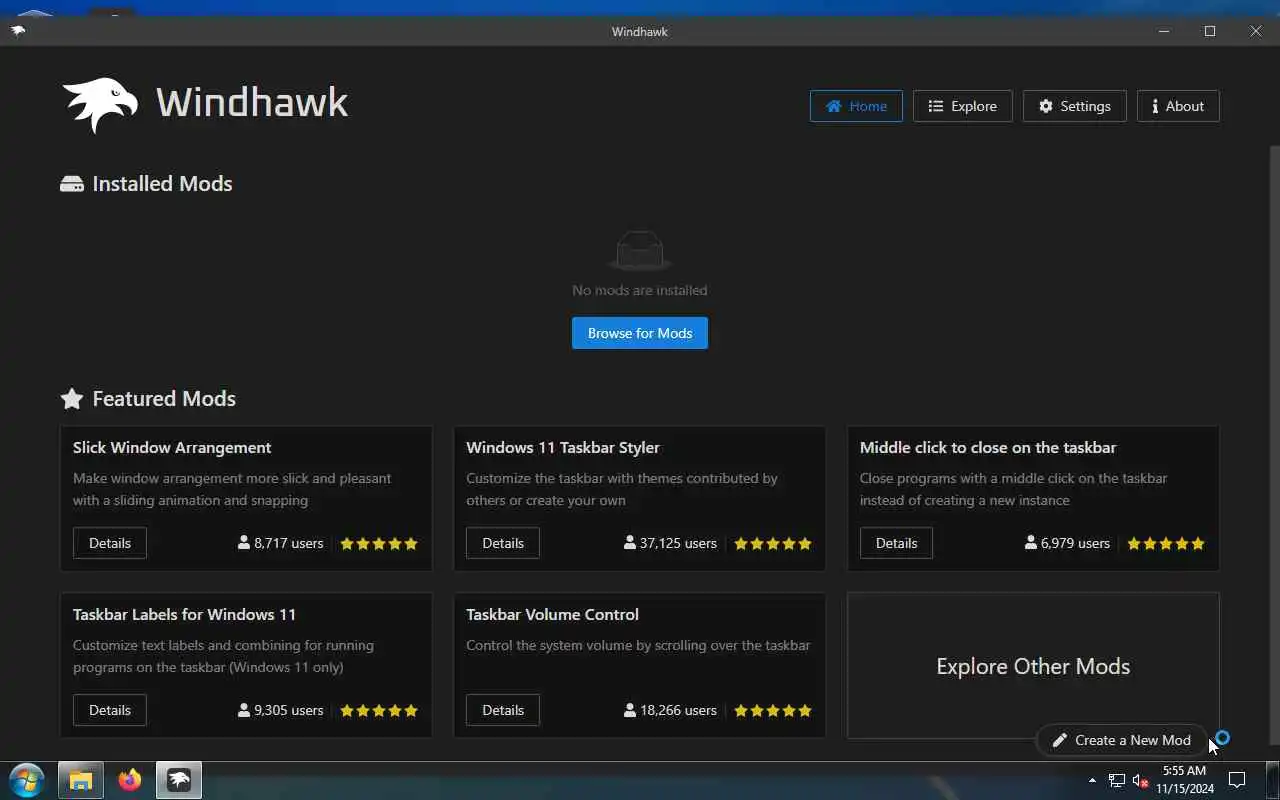This screenshot has width=1280, height=800.
Task: Click the Windows 11 Taskbar Styler title
Action: [x=563, y=447]
